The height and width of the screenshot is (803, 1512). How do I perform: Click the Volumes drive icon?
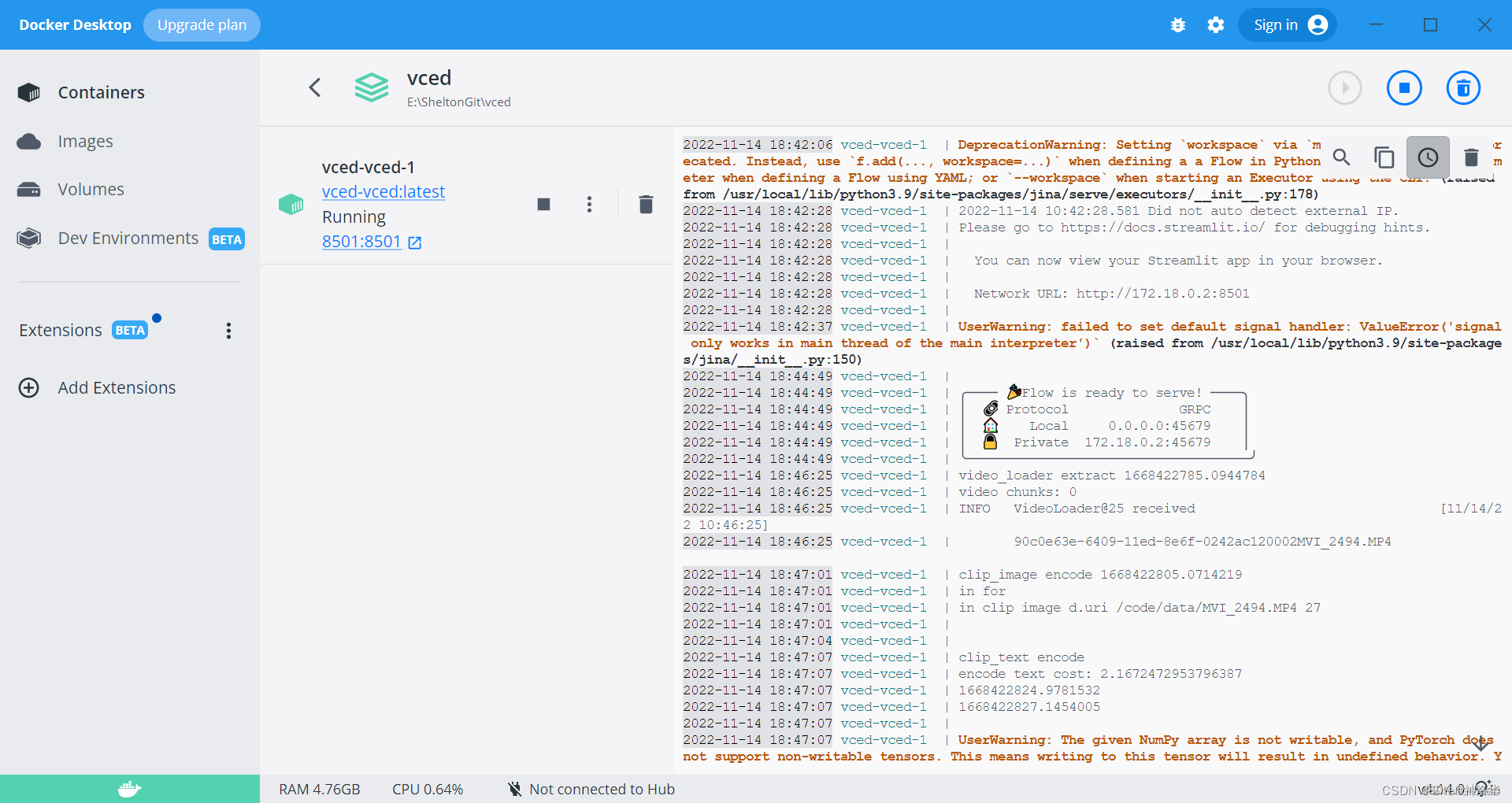pyautogui.click(x=29, y=190)
